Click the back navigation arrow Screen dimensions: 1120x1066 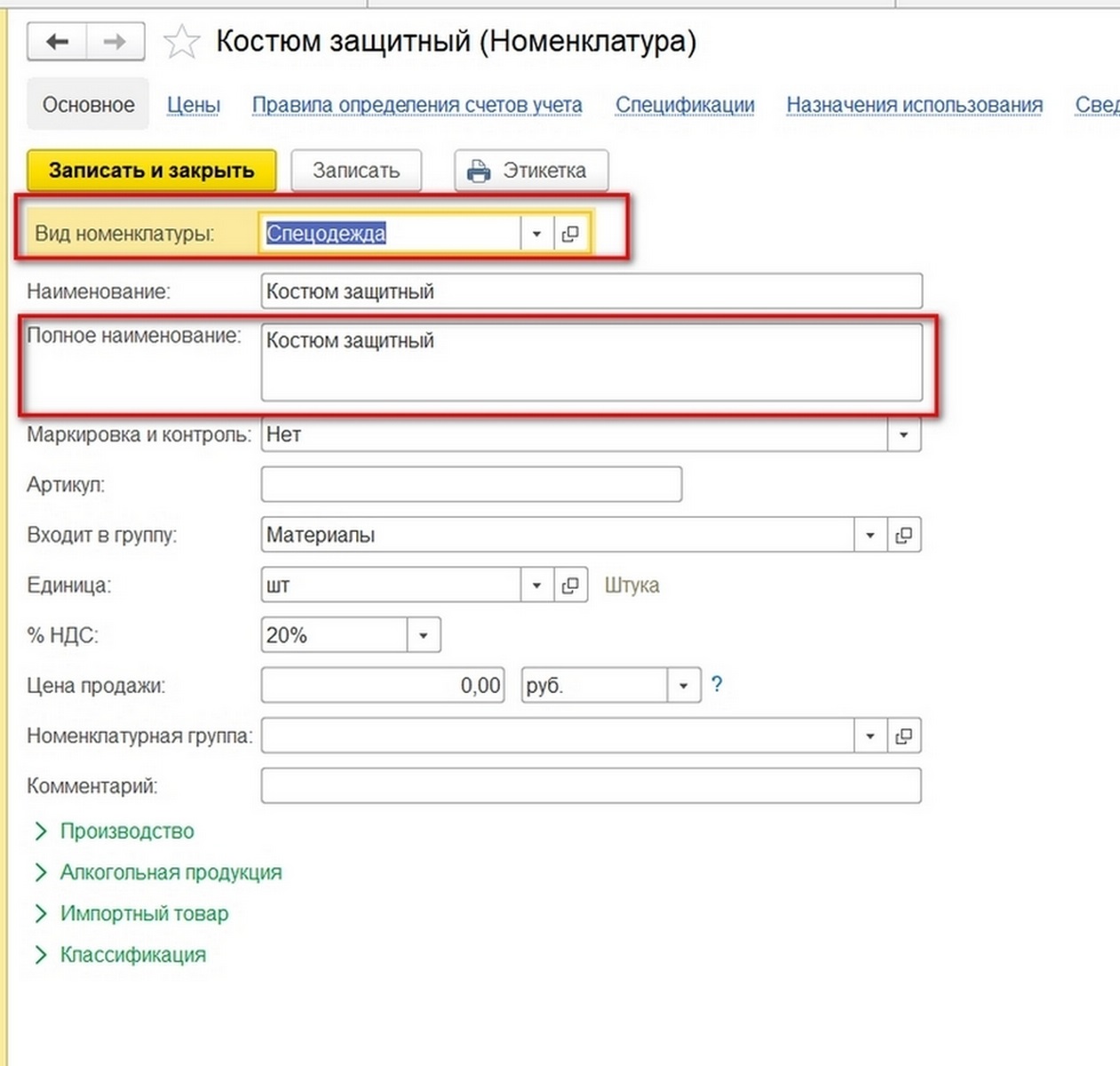[58, 42]
